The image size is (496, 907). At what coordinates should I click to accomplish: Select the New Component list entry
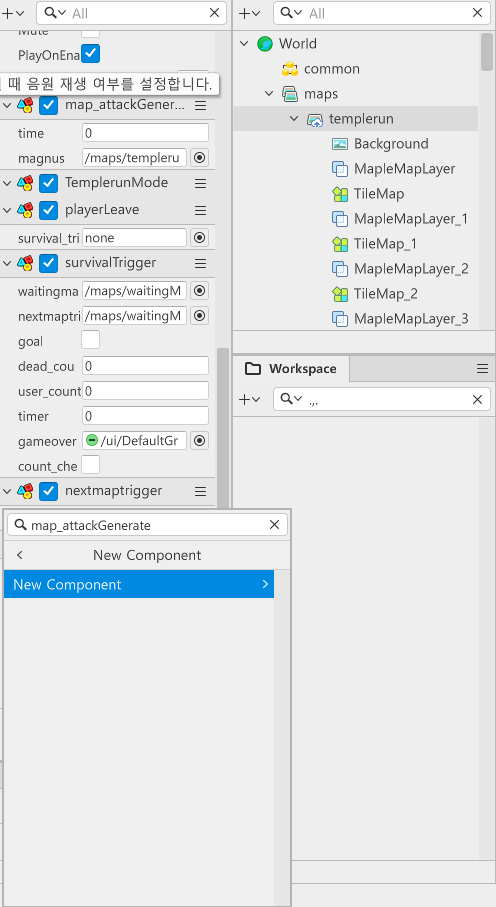tap(139, 584)
